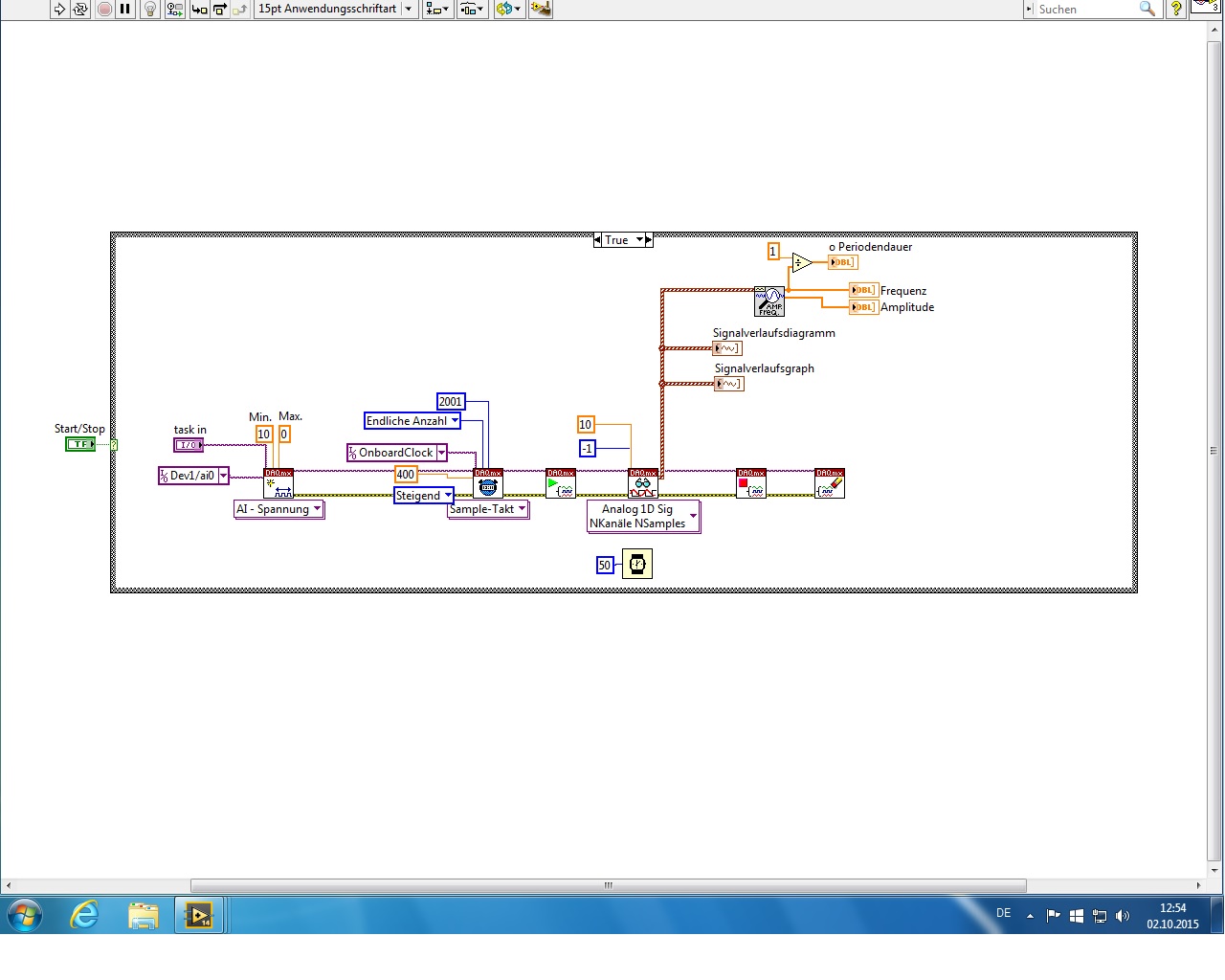Open the Distribute Objects toolbar menu

click(472, 9)
